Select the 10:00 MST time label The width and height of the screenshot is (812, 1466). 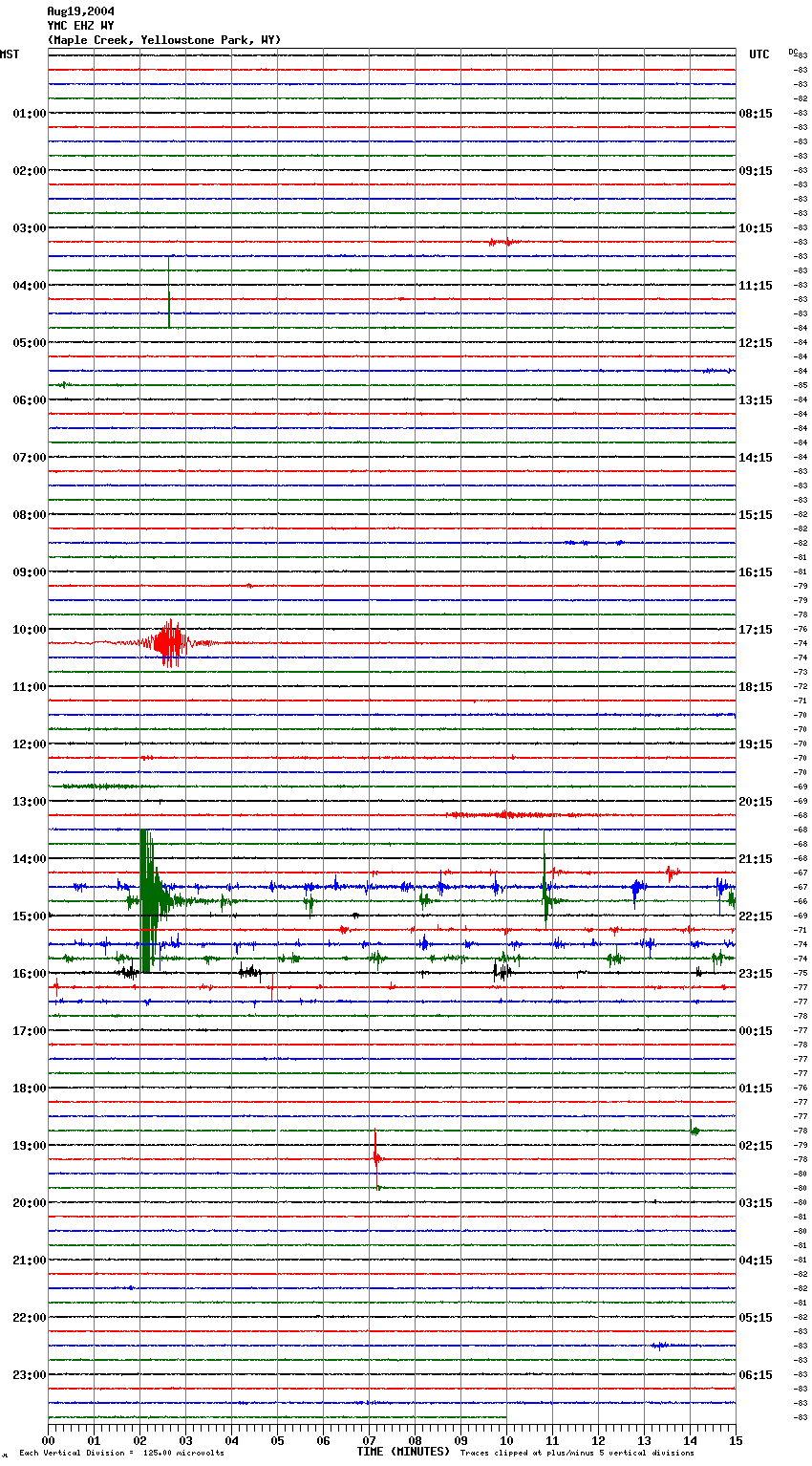[x=29, y=630]
